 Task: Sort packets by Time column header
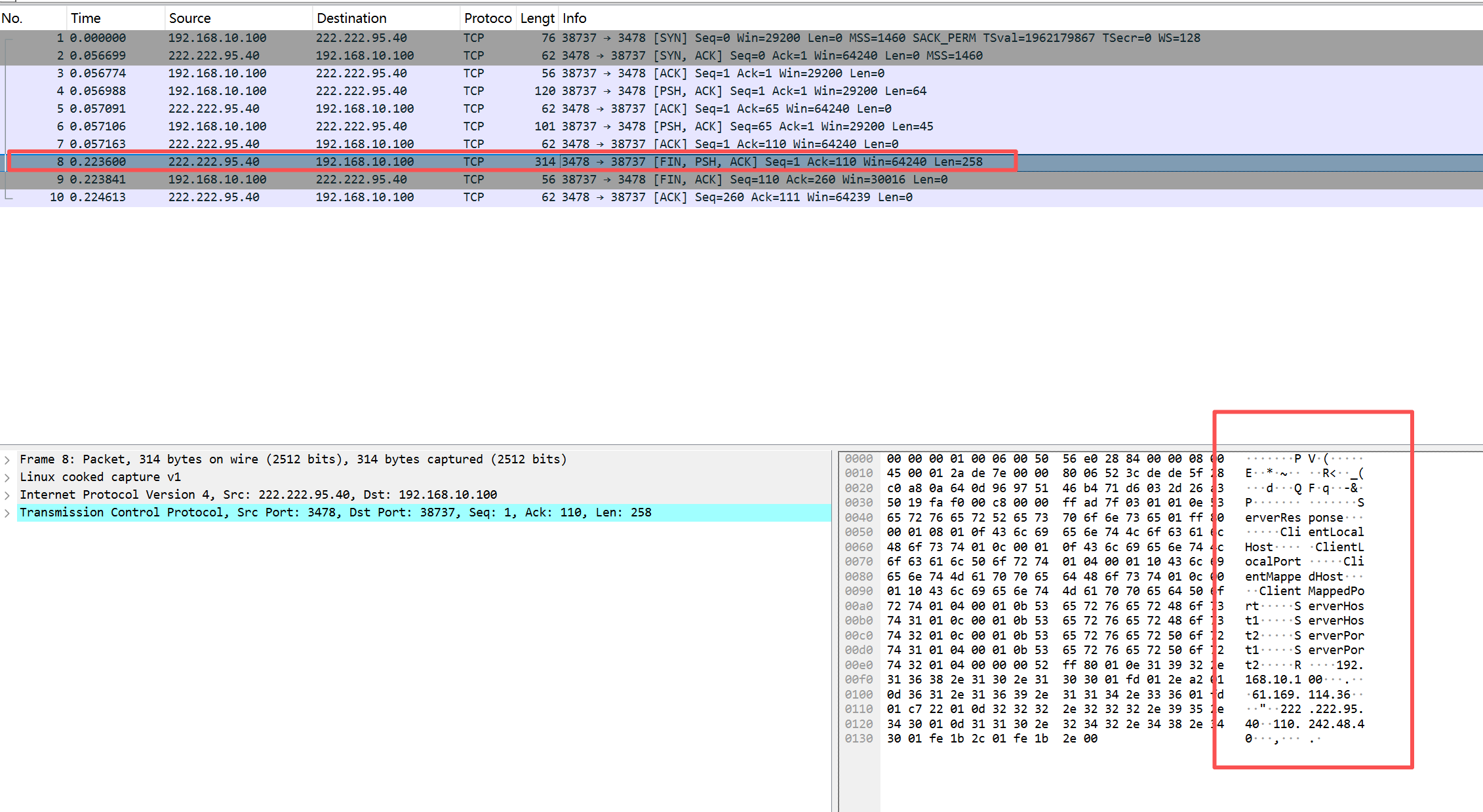[x=86, y=18]
